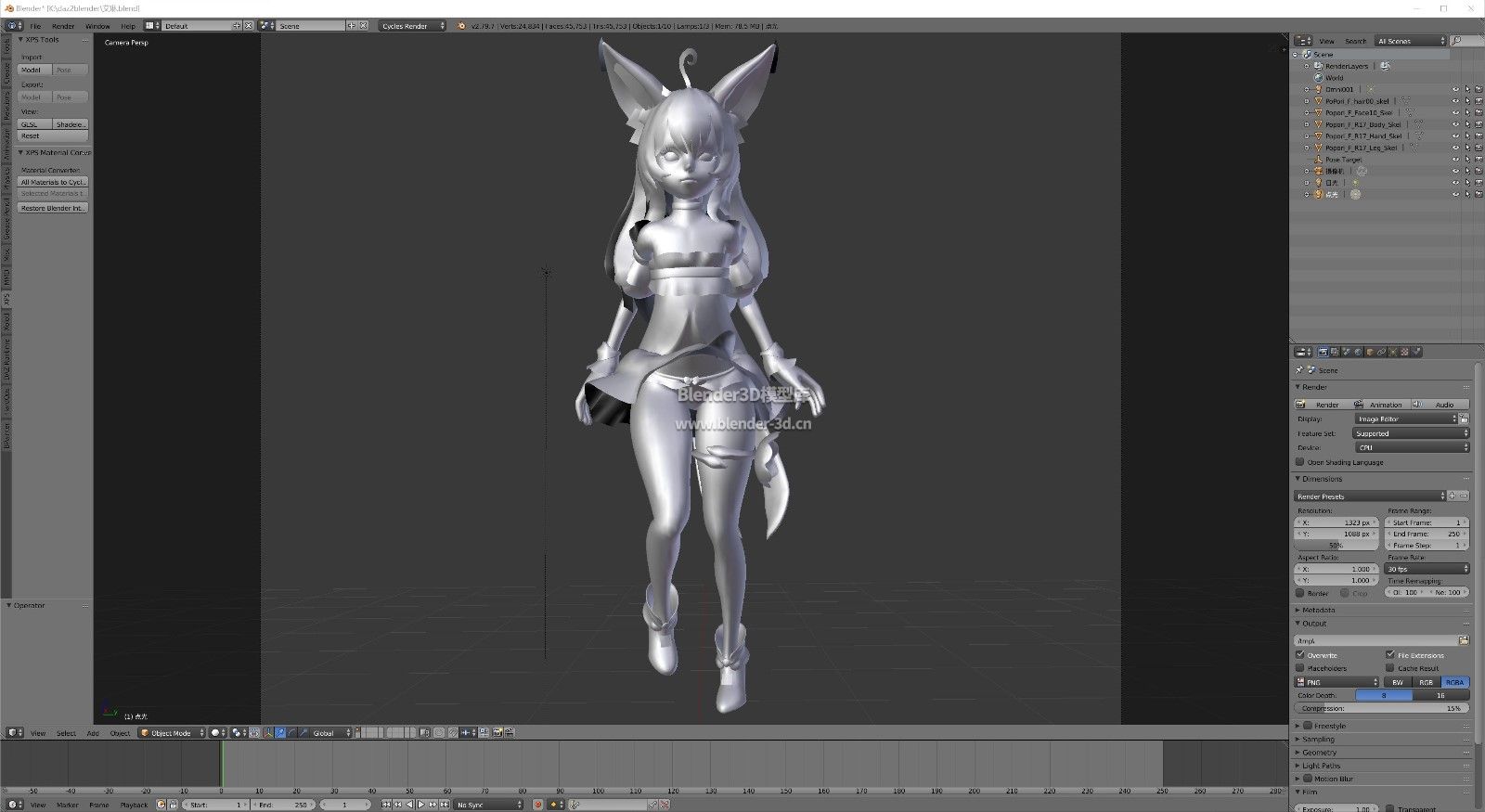The width and height of the screenshot is (1485, 812).
Task: Select the scale manipulator icon in the 3D header
Action: tap(303, 732)
